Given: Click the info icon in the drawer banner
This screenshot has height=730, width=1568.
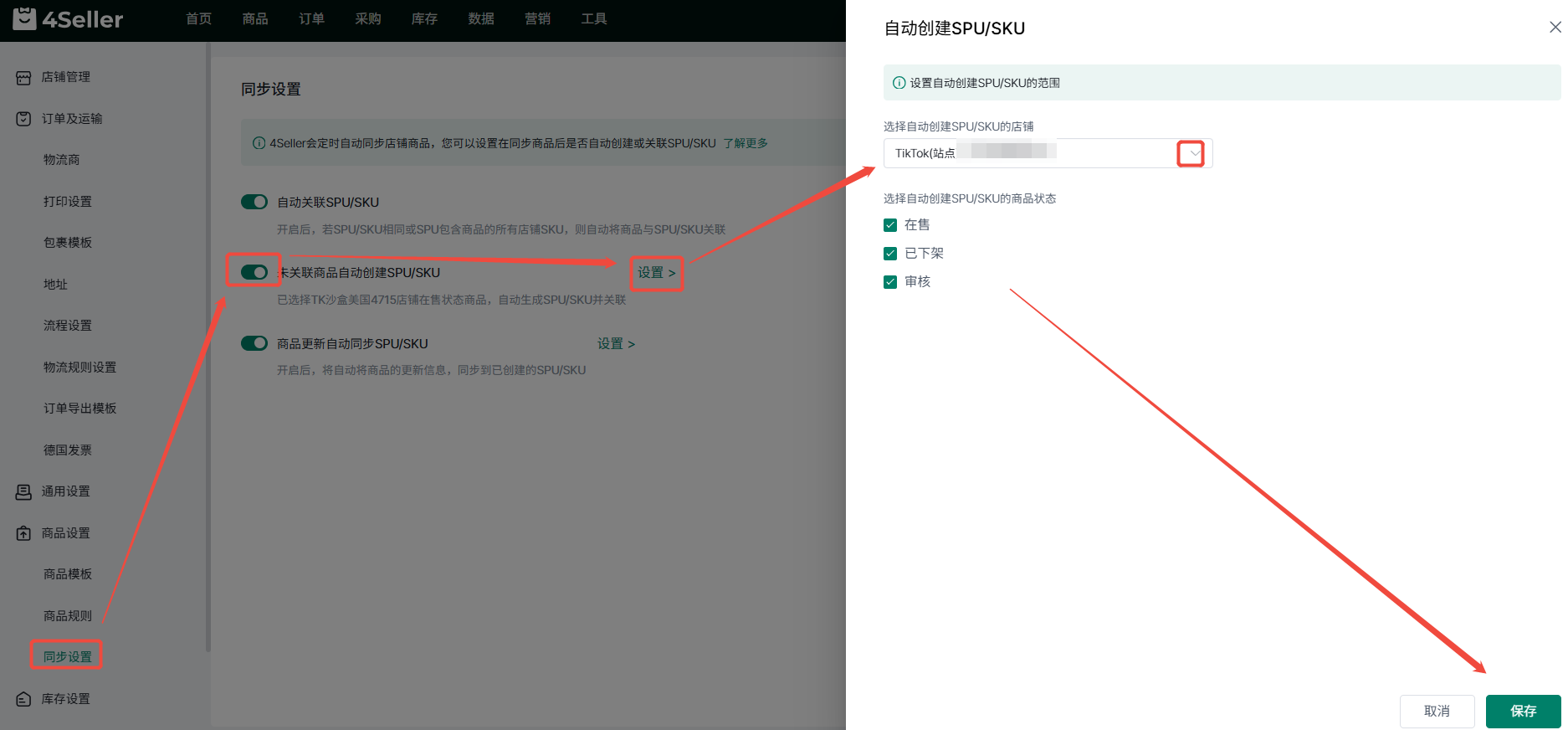Looking at the screenshot, I should (899, 83).
